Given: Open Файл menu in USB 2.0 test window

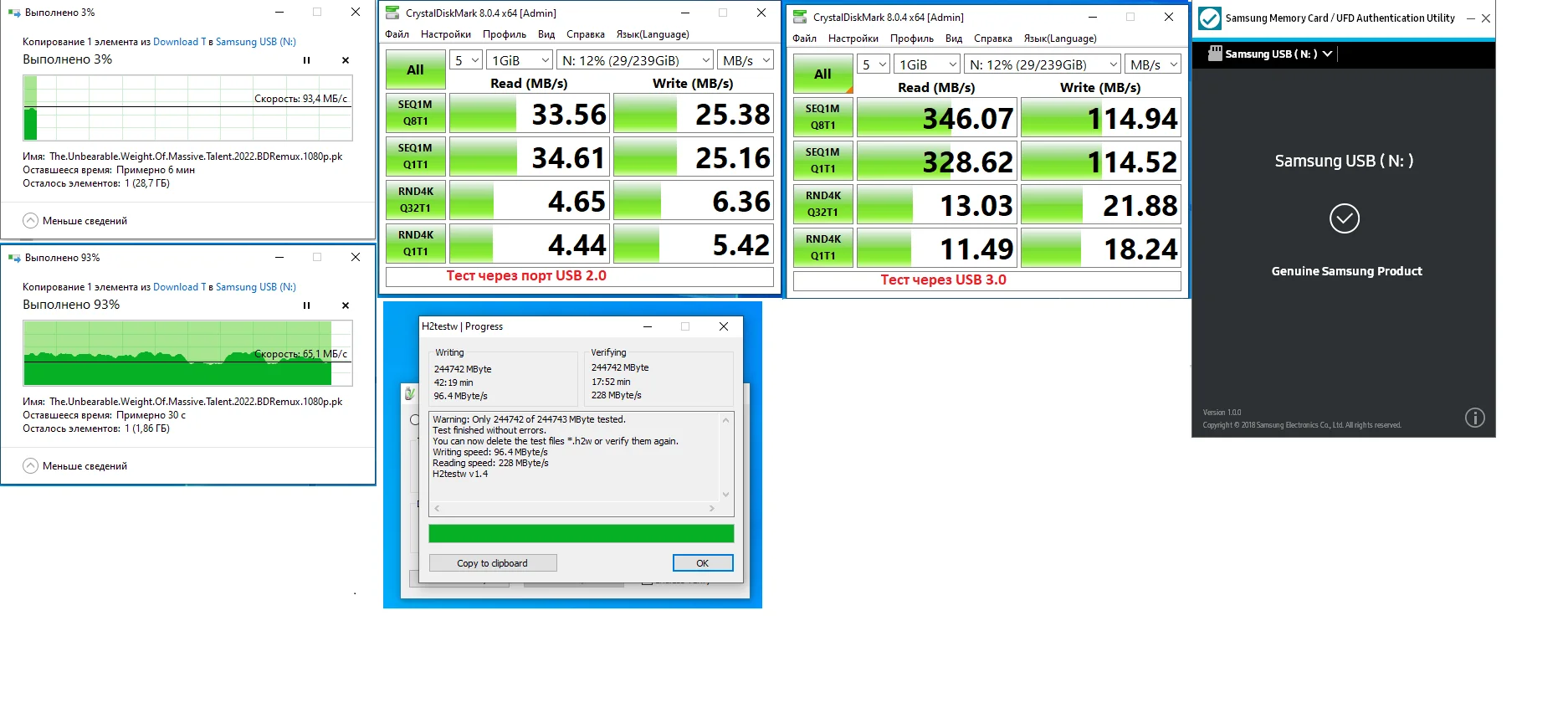Looking at the screenshot, I should (x=397, y=34).
